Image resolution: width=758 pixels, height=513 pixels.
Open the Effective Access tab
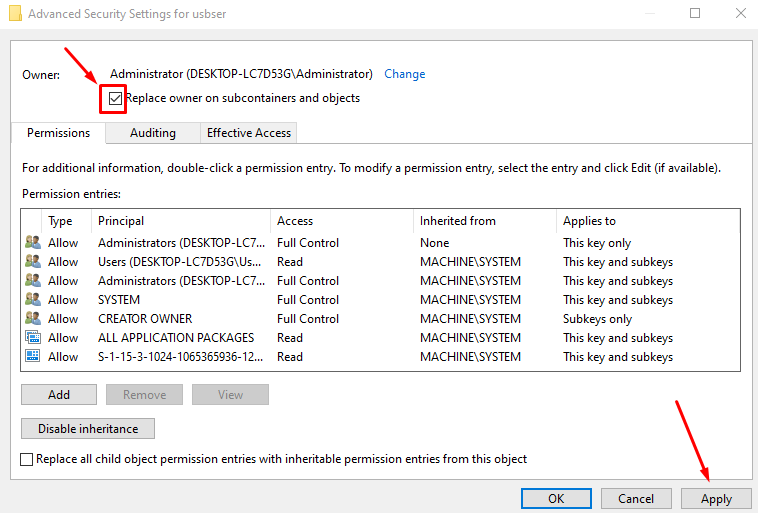pos(248,133)
